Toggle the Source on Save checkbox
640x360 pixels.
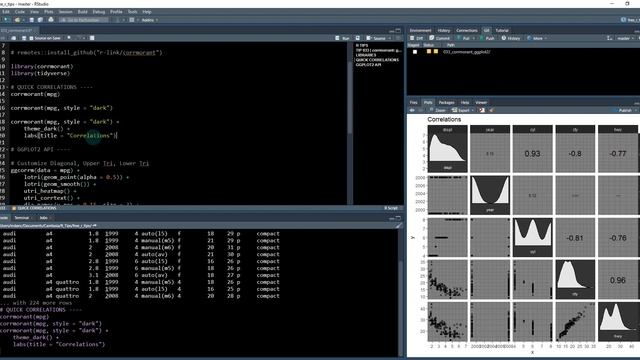point(31,38)
